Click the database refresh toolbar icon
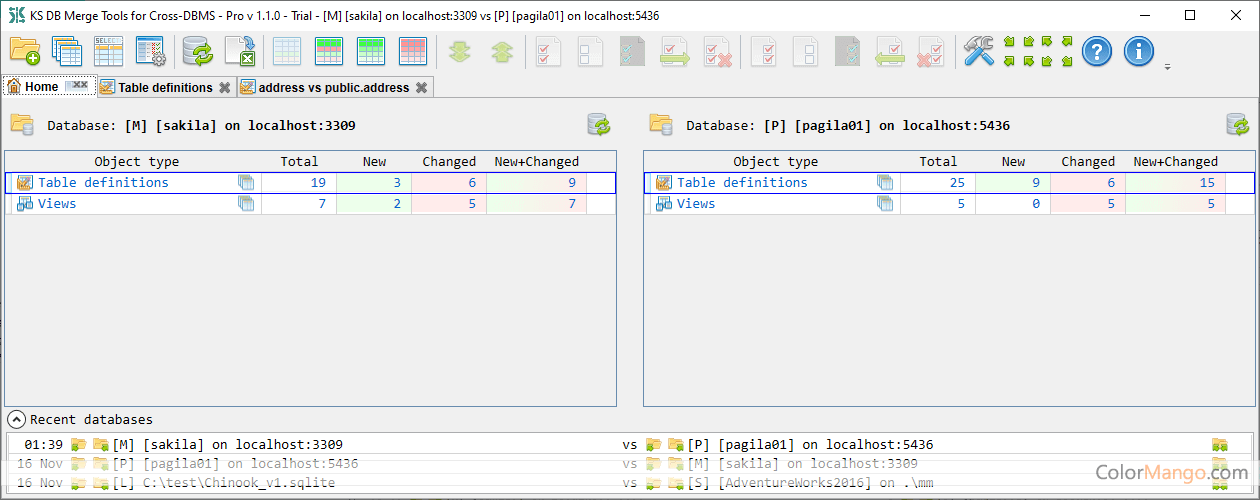The height and width of the screenshot is (500, 1260). tap(198, 51)
